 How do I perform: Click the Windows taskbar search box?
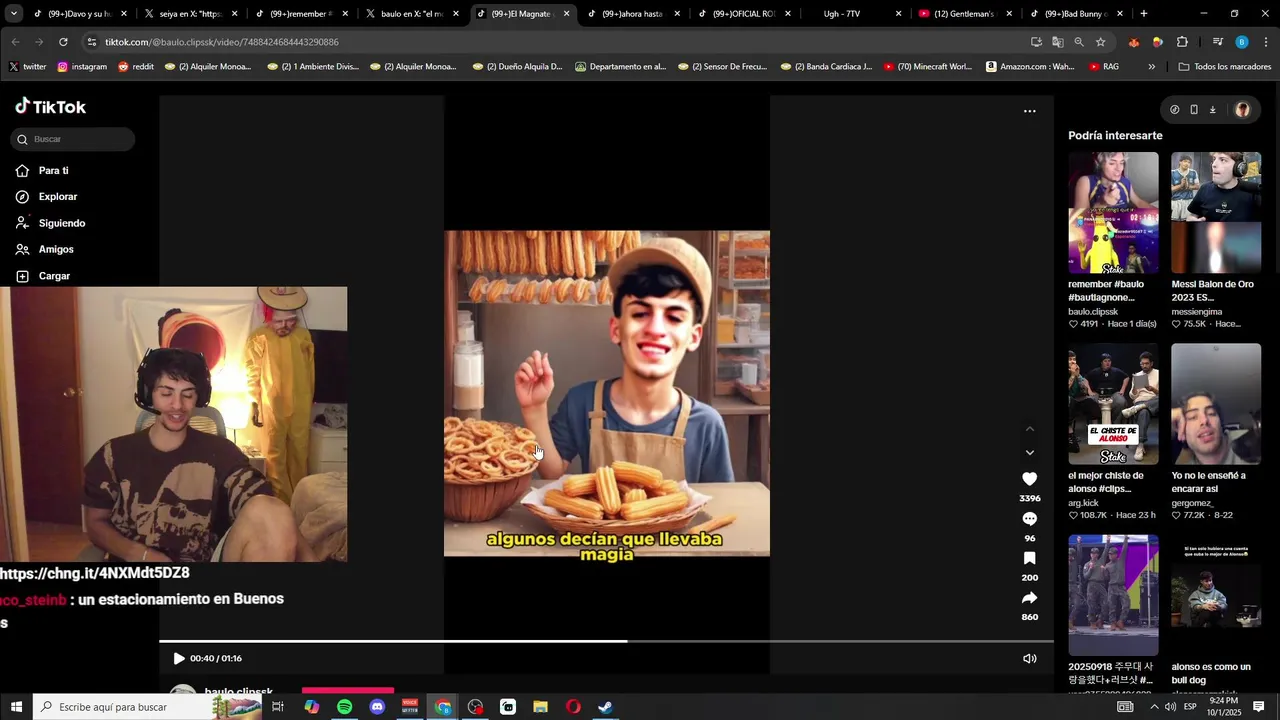click(x=148, y=707)
